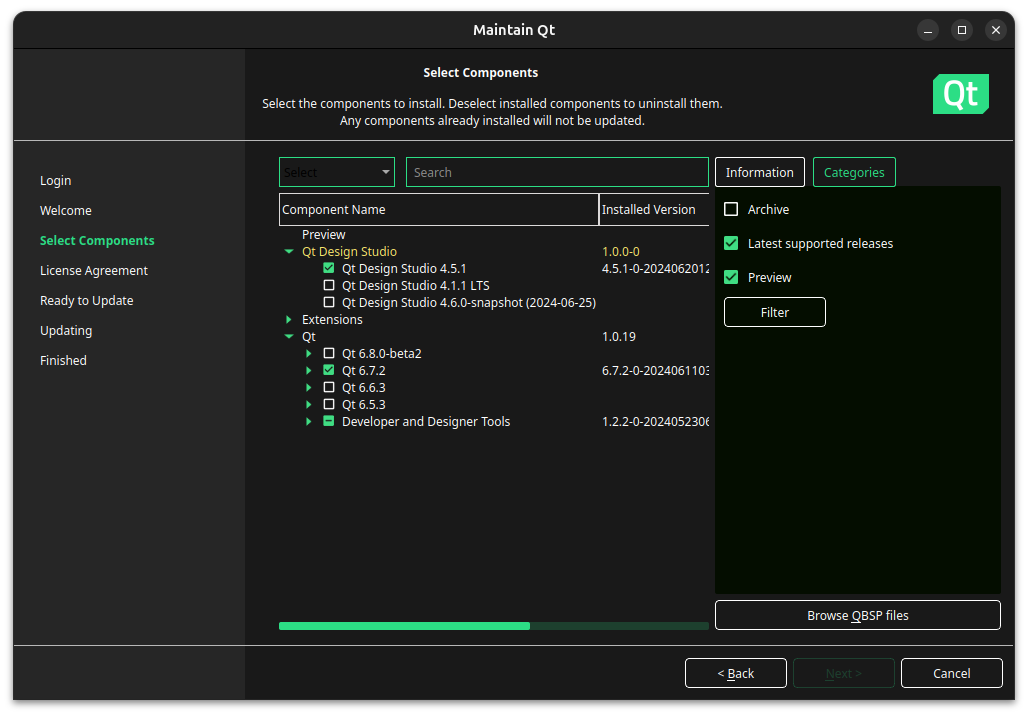
Task: Select the Preview tree row
Action: pyautogui.click(x=323, y=235)
